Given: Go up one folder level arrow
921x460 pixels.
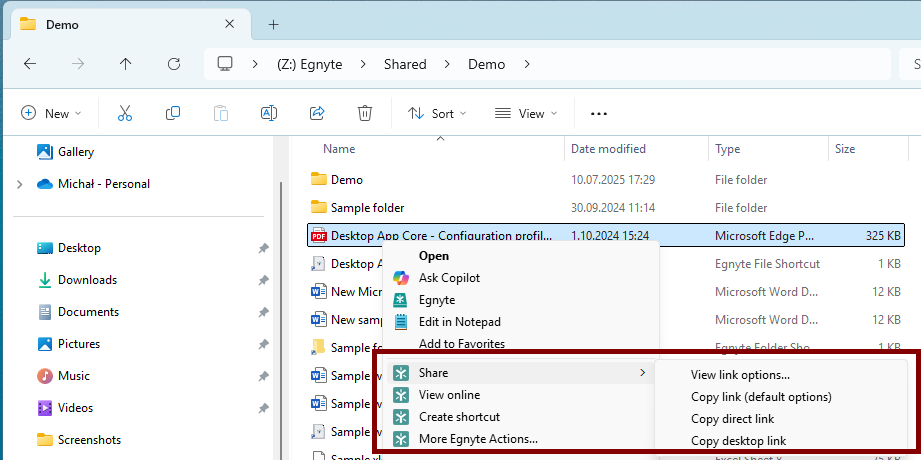Looking at the screenshot, I should click(x=125, y=64).
